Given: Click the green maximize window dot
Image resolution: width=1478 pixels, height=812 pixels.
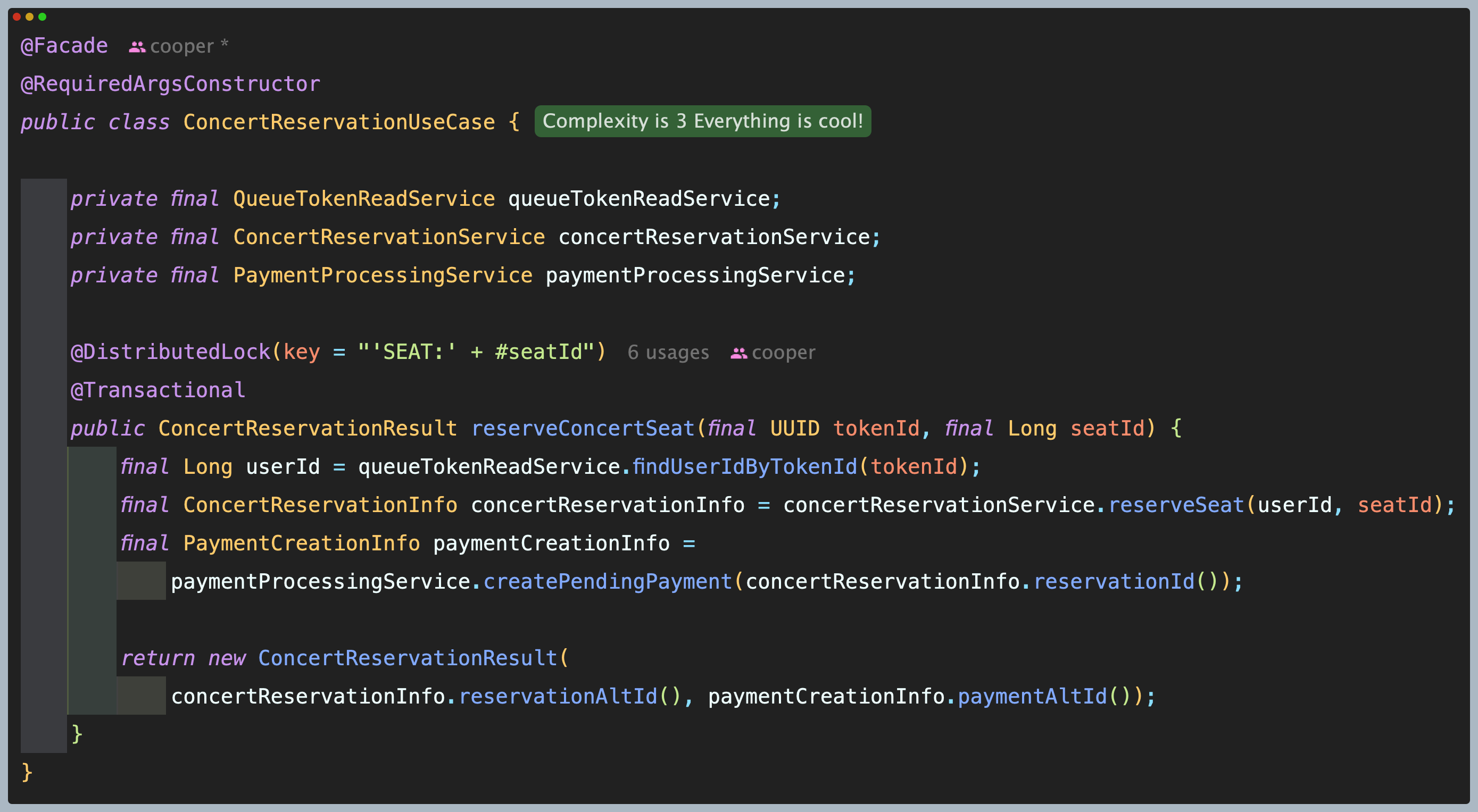Looking at the screenshot, I should 42,16.
